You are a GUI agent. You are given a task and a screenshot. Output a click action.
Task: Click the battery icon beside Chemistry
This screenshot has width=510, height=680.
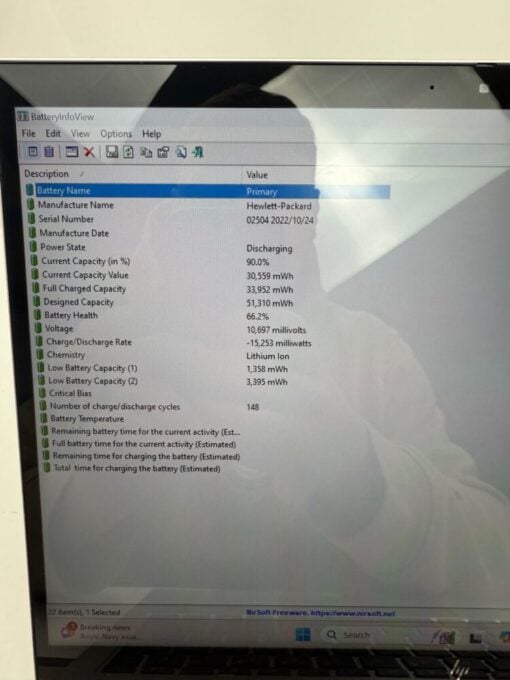point(40,354)
